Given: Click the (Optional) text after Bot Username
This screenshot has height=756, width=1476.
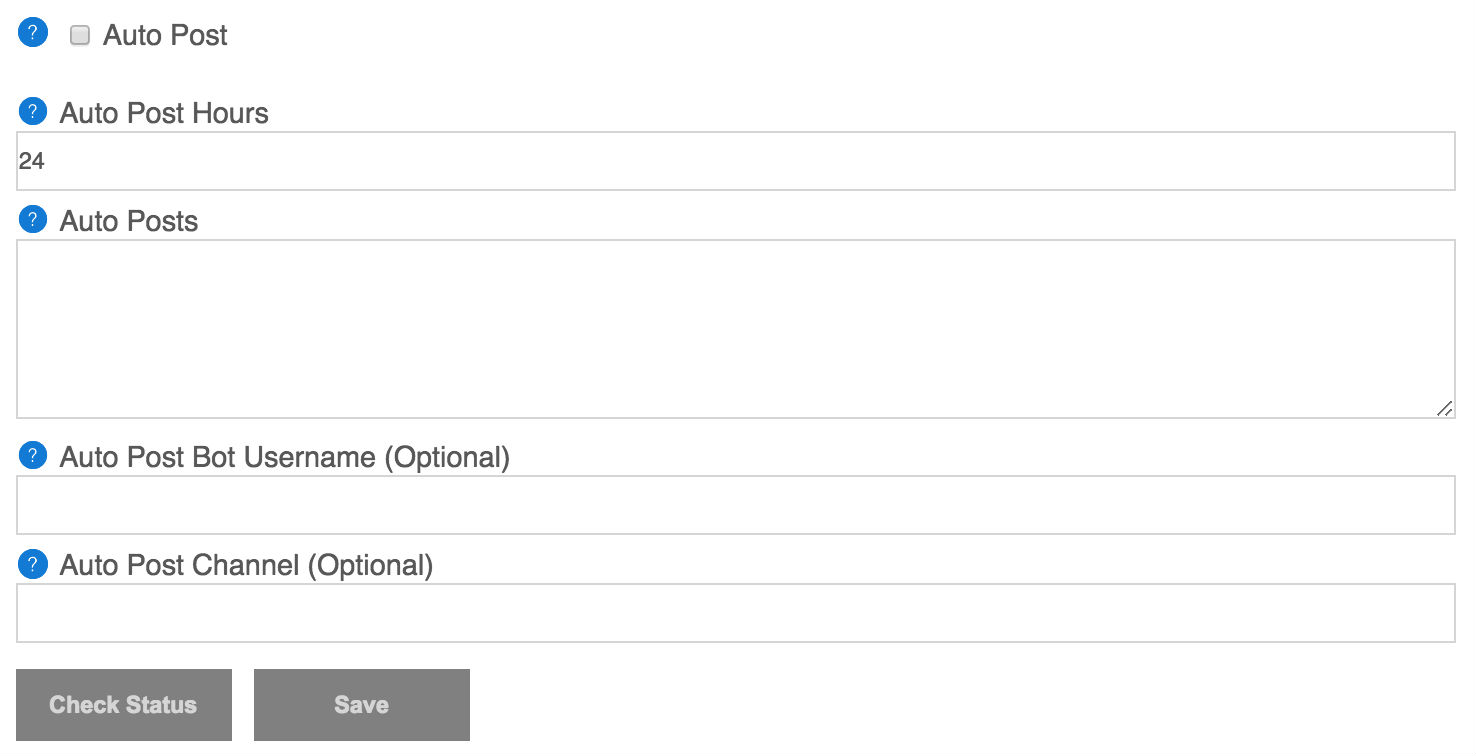Looking at the screenshot, I should (447, 457).
